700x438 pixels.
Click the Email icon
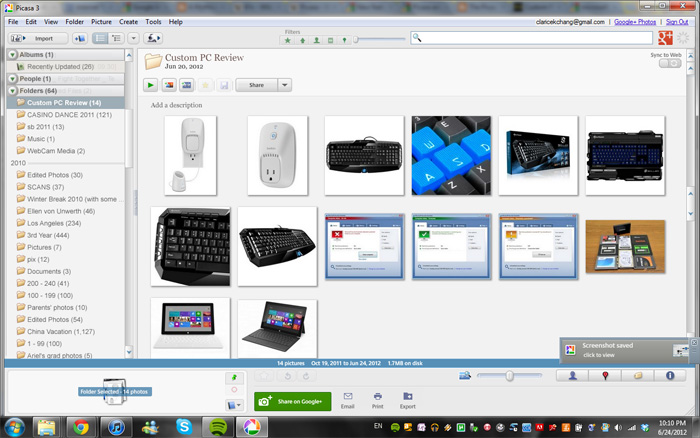tap(348, 400)
